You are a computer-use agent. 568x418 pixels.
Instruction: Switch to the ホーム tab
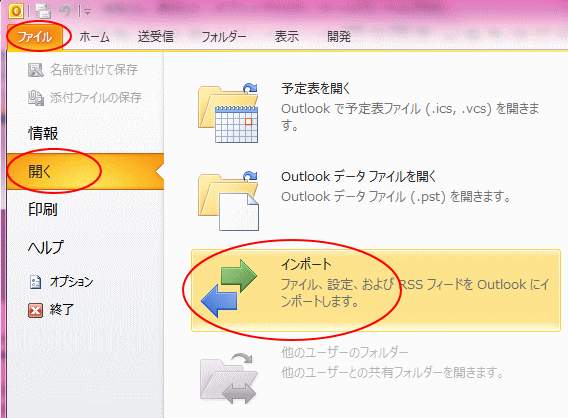(x=94, y=37)
